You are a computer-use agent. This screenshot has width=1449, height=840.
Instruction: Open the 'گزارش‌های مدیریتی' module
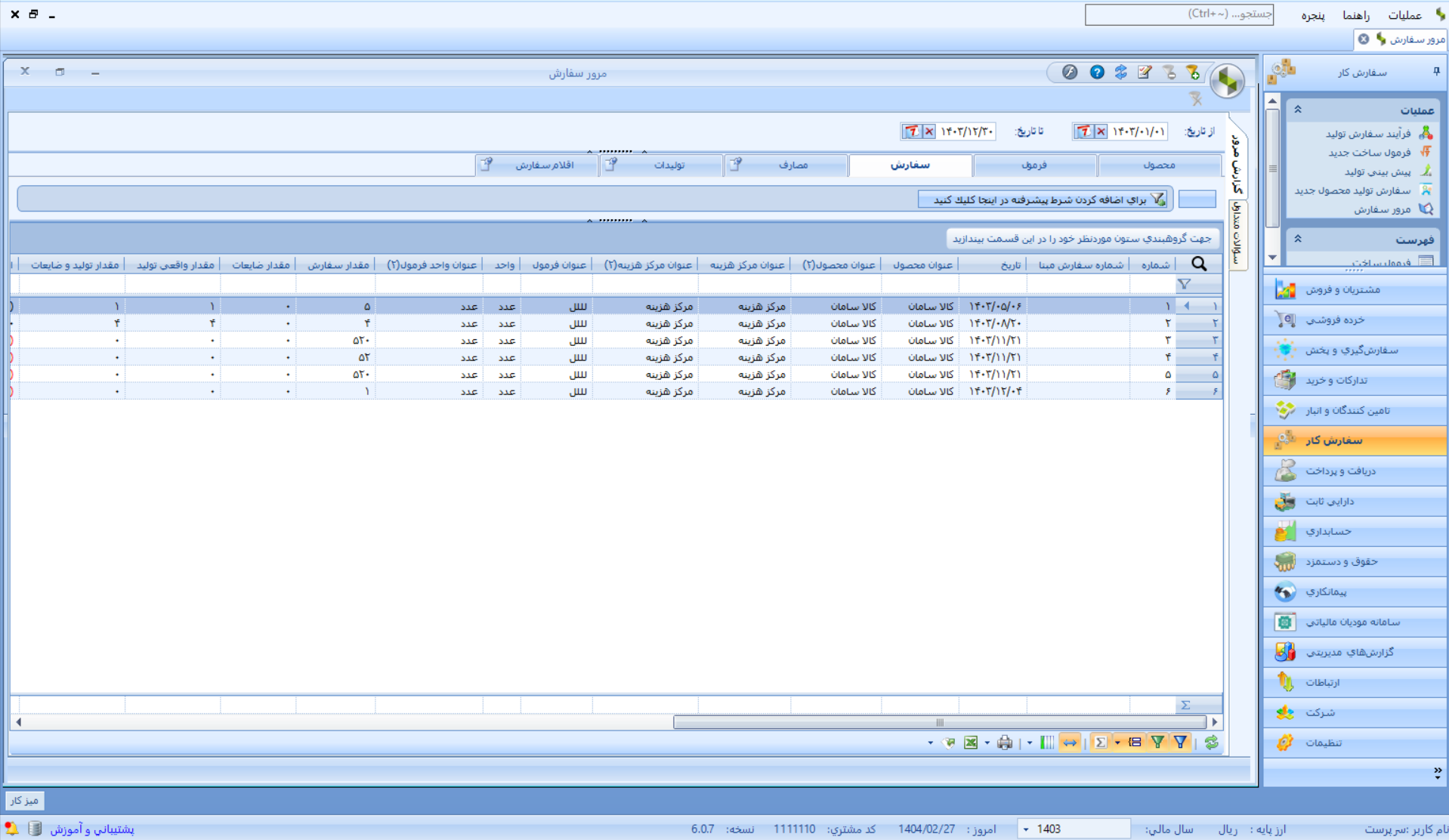(1355, 652)
